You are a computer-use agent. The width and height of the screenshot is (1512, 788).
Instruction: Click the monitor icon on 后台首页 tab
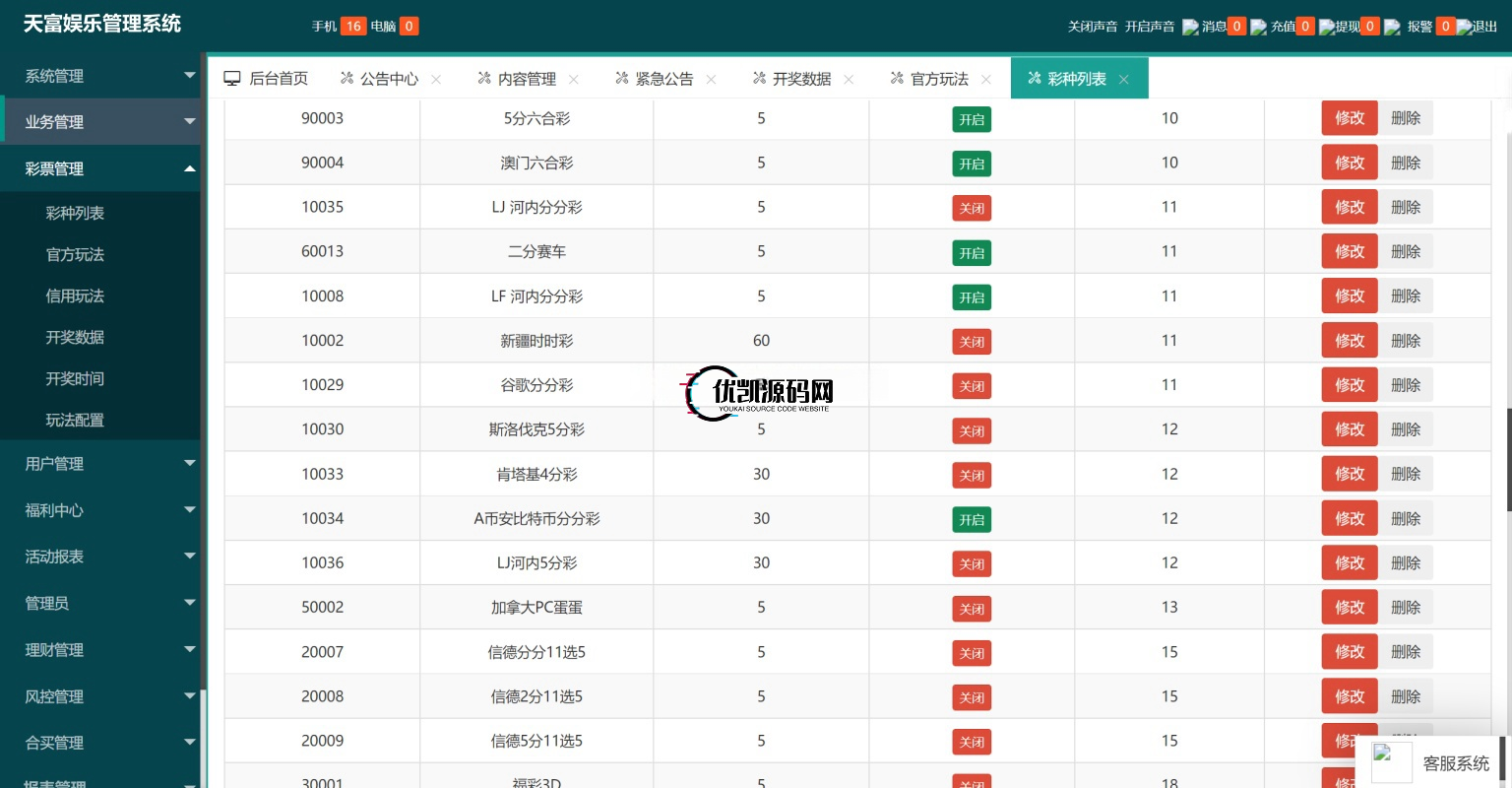pos(232,79)
